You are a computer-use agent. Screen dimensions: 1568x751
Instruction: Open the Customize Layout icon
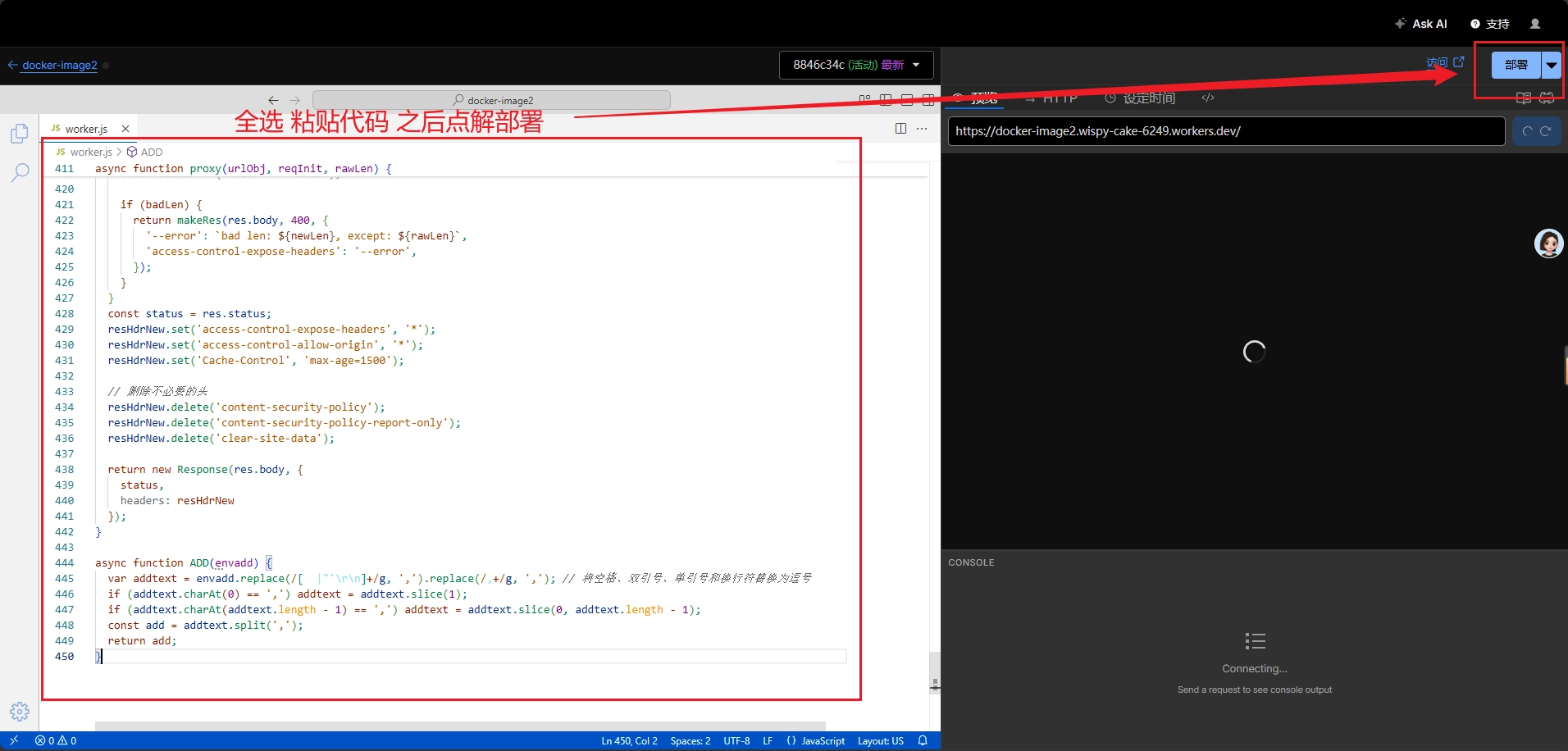(x=864, y=100)
